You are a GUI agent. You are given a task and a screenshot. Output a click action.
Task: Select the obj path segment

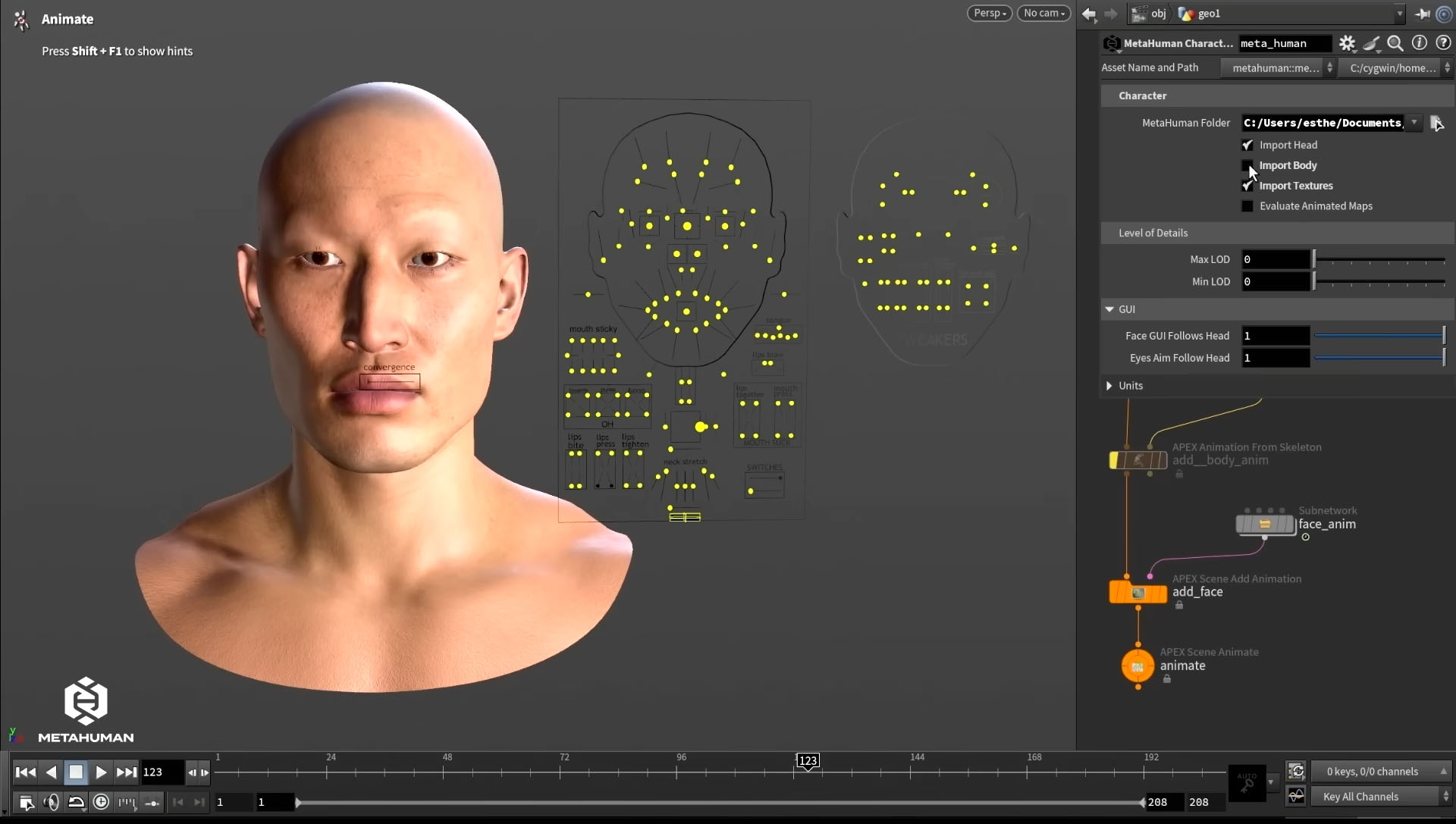point(1150,14)
